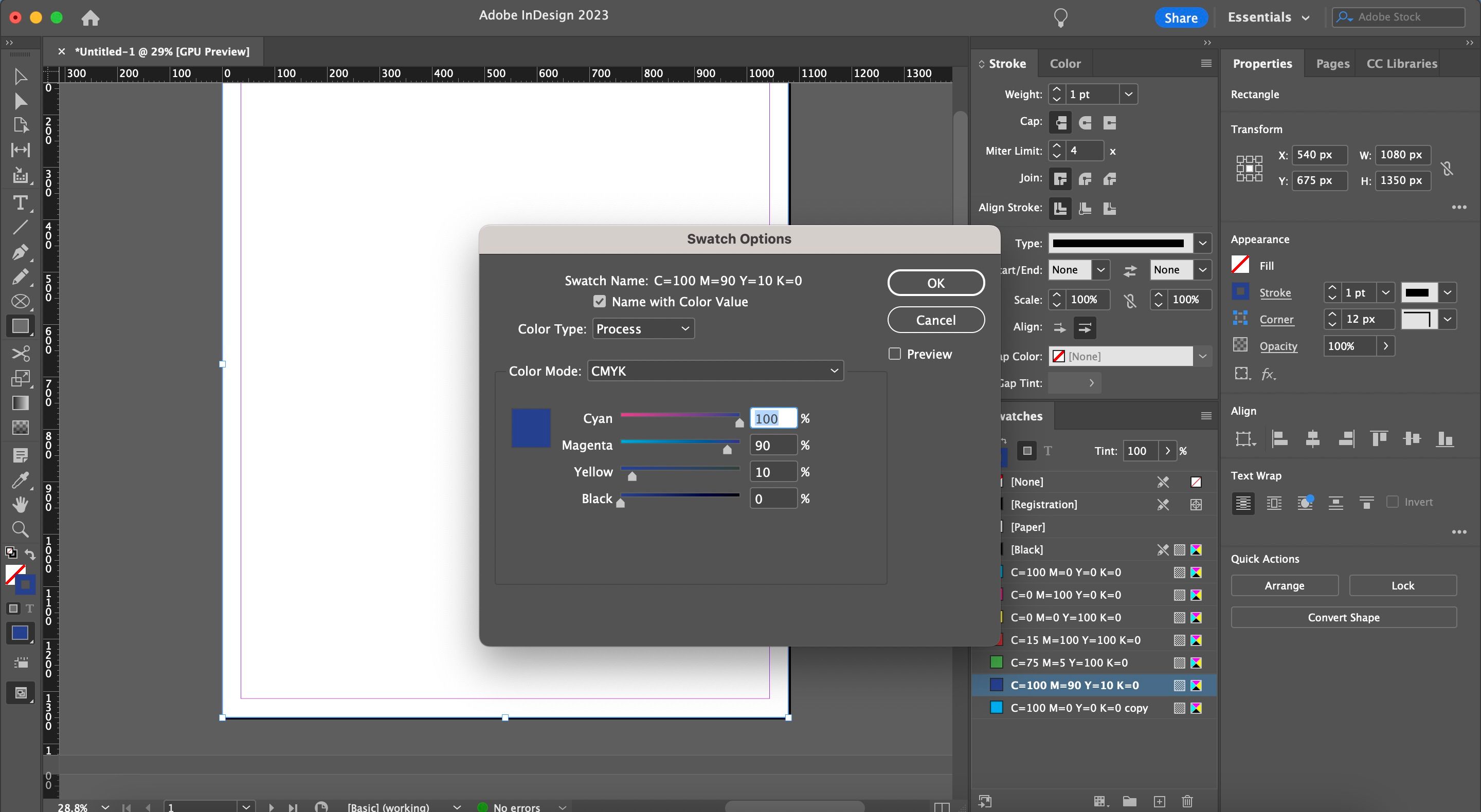
Task: Uncheck Name with Color Value
Action: point(600,301)
